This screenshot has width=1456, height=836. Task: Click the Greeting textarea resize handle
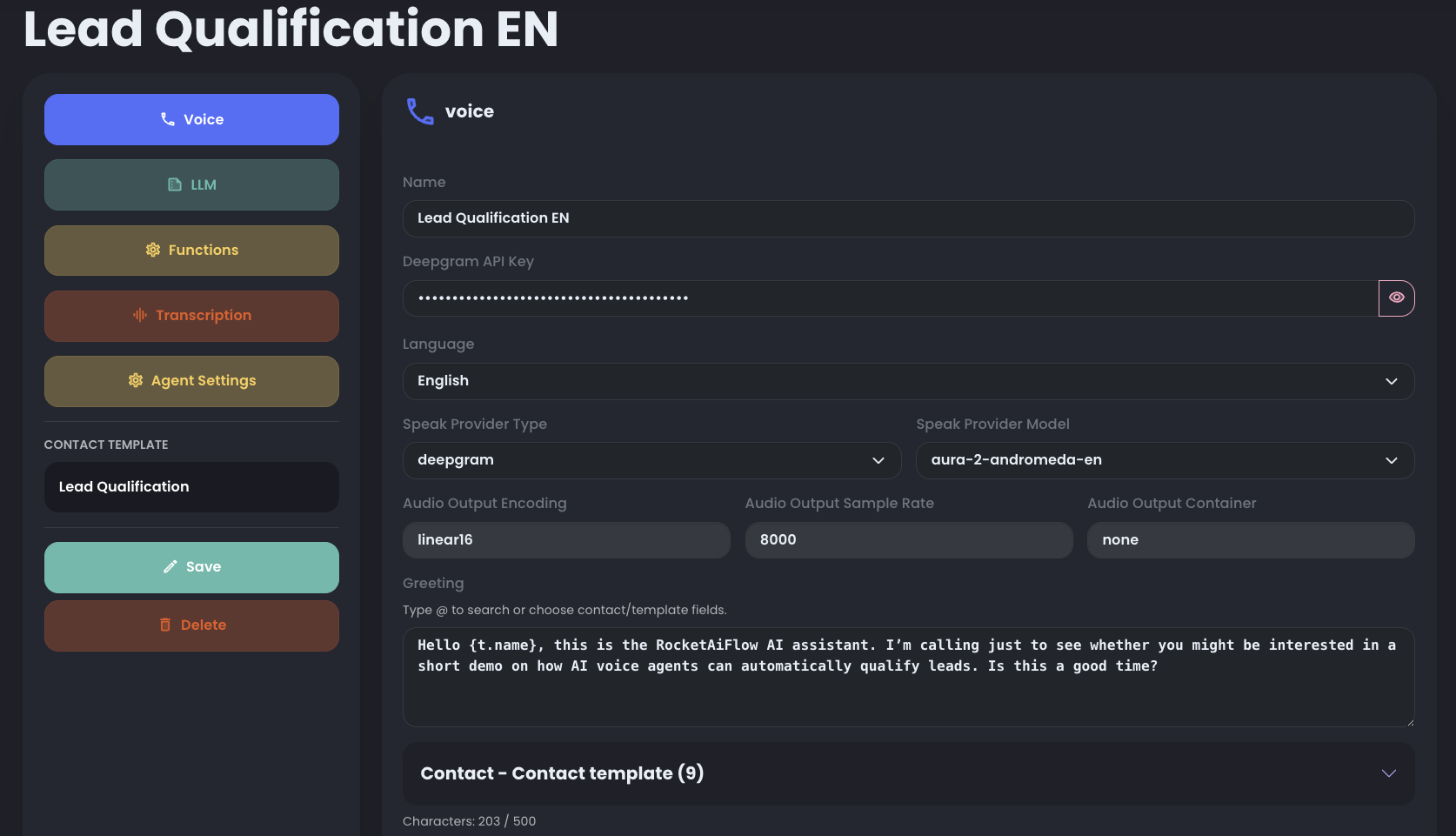tap(1410, 722)
